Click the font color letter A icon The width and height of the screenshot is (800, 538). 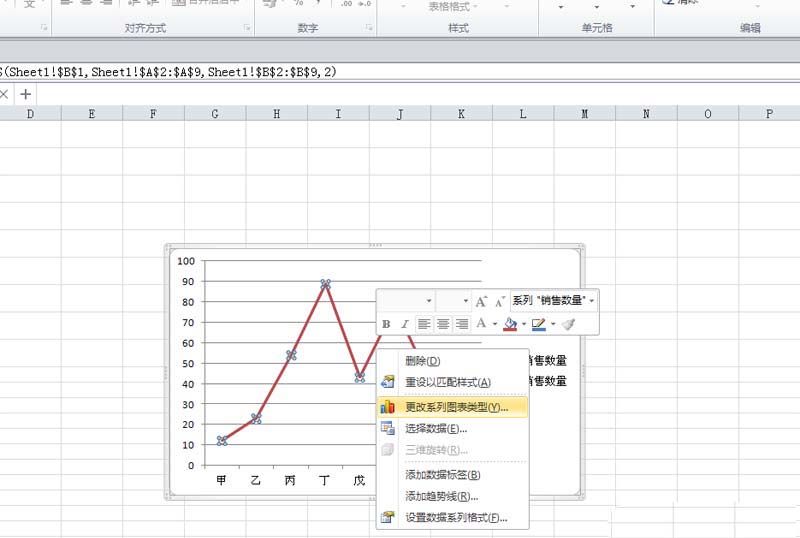tap(481, 323)
